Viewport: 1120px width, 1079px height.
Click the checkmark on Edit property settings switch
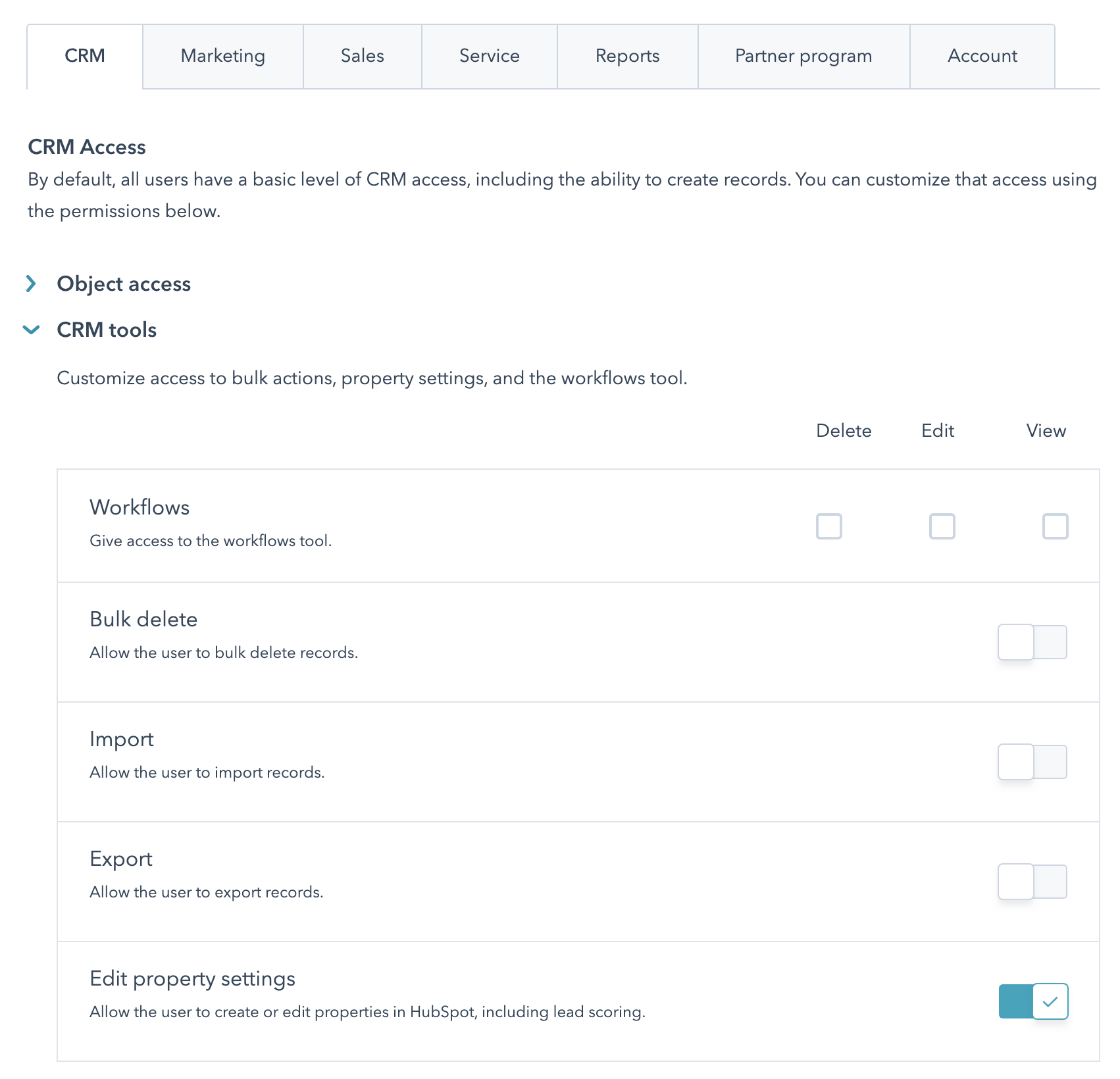tap(1051, 1002)
